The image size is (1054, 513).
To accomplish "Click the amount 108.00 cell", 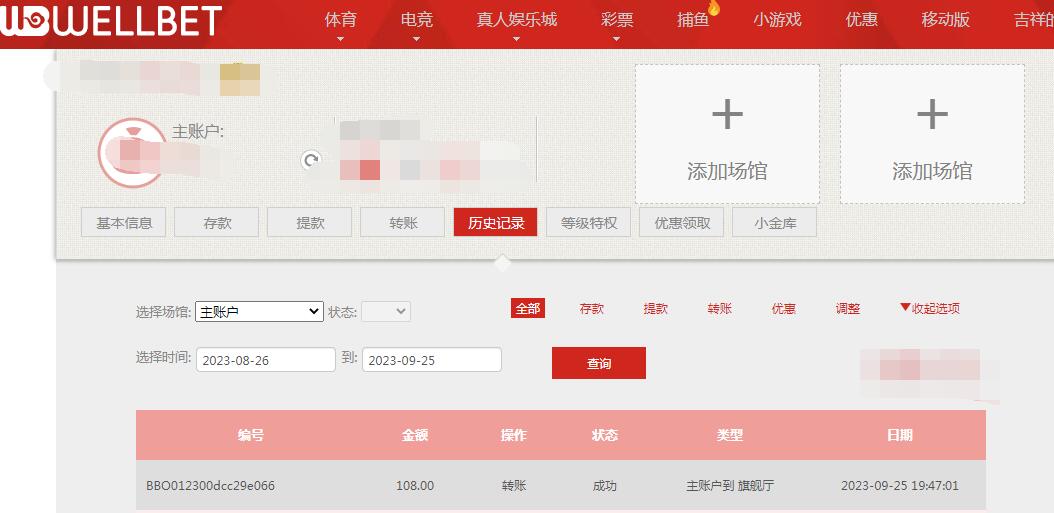I will point(415,485).
